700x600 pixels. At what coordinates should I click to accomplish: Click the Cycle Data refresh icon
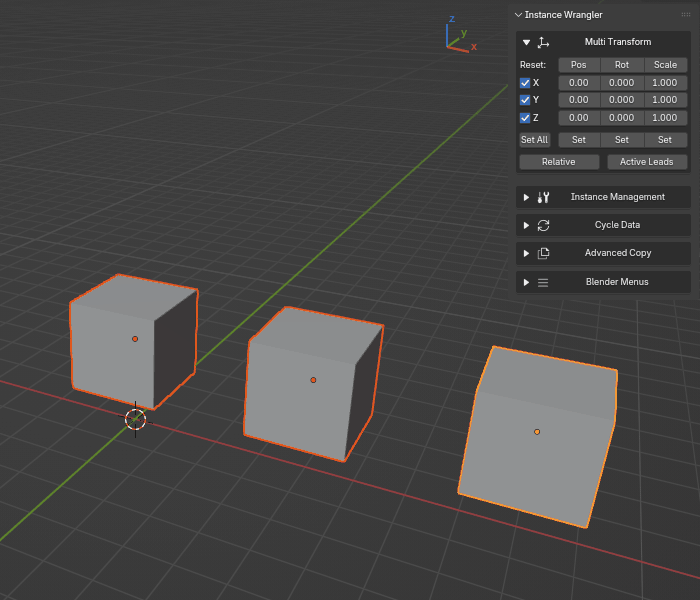click(543, 225)
